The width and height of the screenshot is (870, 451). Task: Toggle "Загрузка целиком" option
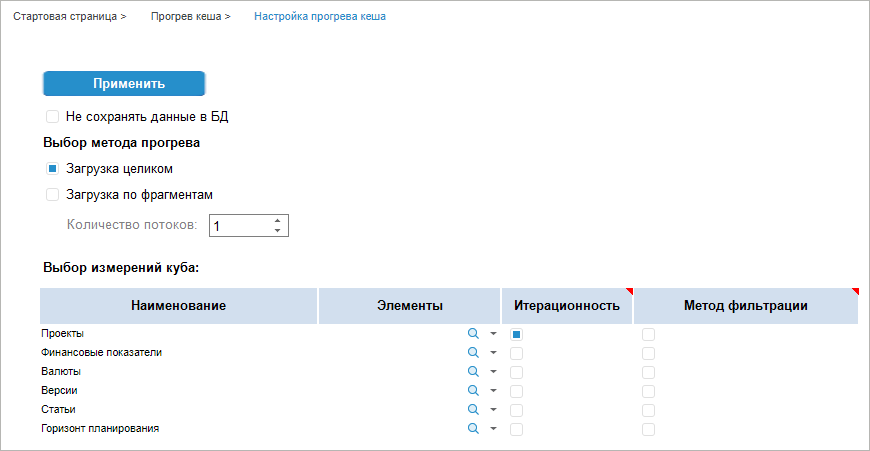52,168
